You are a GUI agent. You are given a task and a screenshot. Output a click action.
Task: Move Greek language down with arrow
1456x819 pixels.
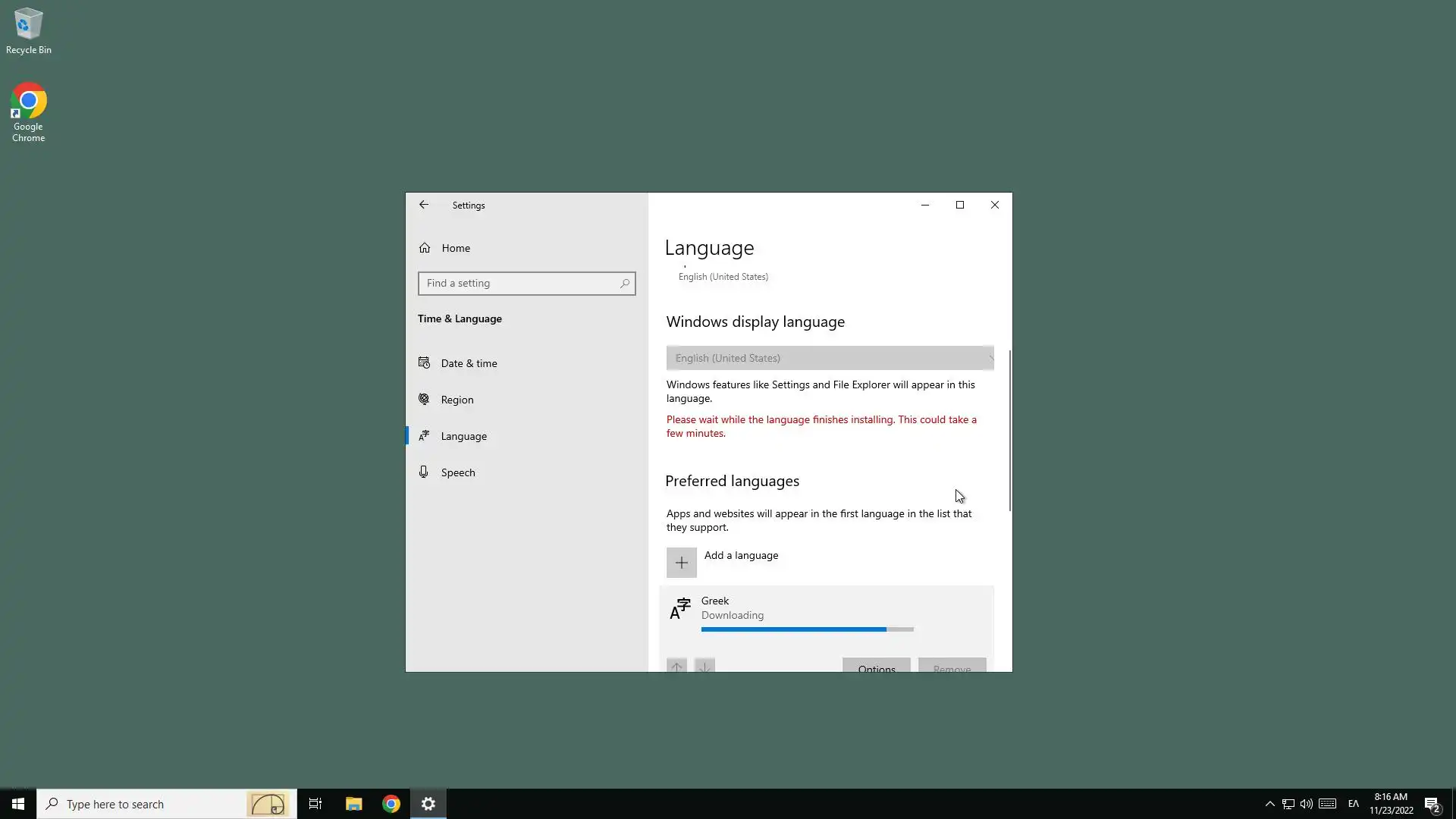[x=704, y=667]
